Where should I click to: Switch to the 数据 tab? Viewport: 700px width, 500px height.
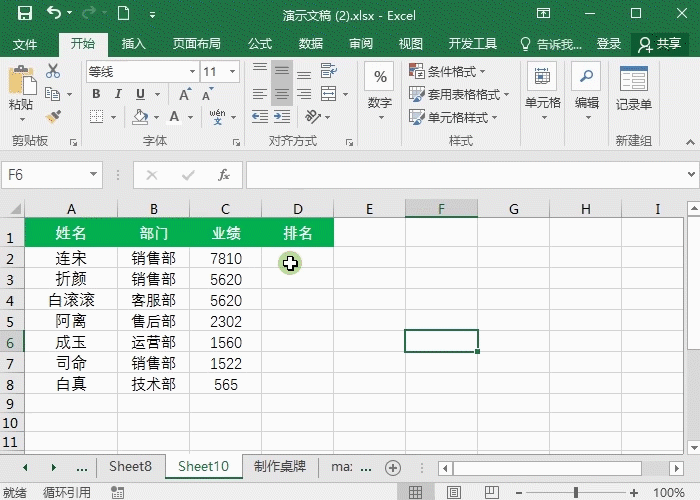pos(311,44)
